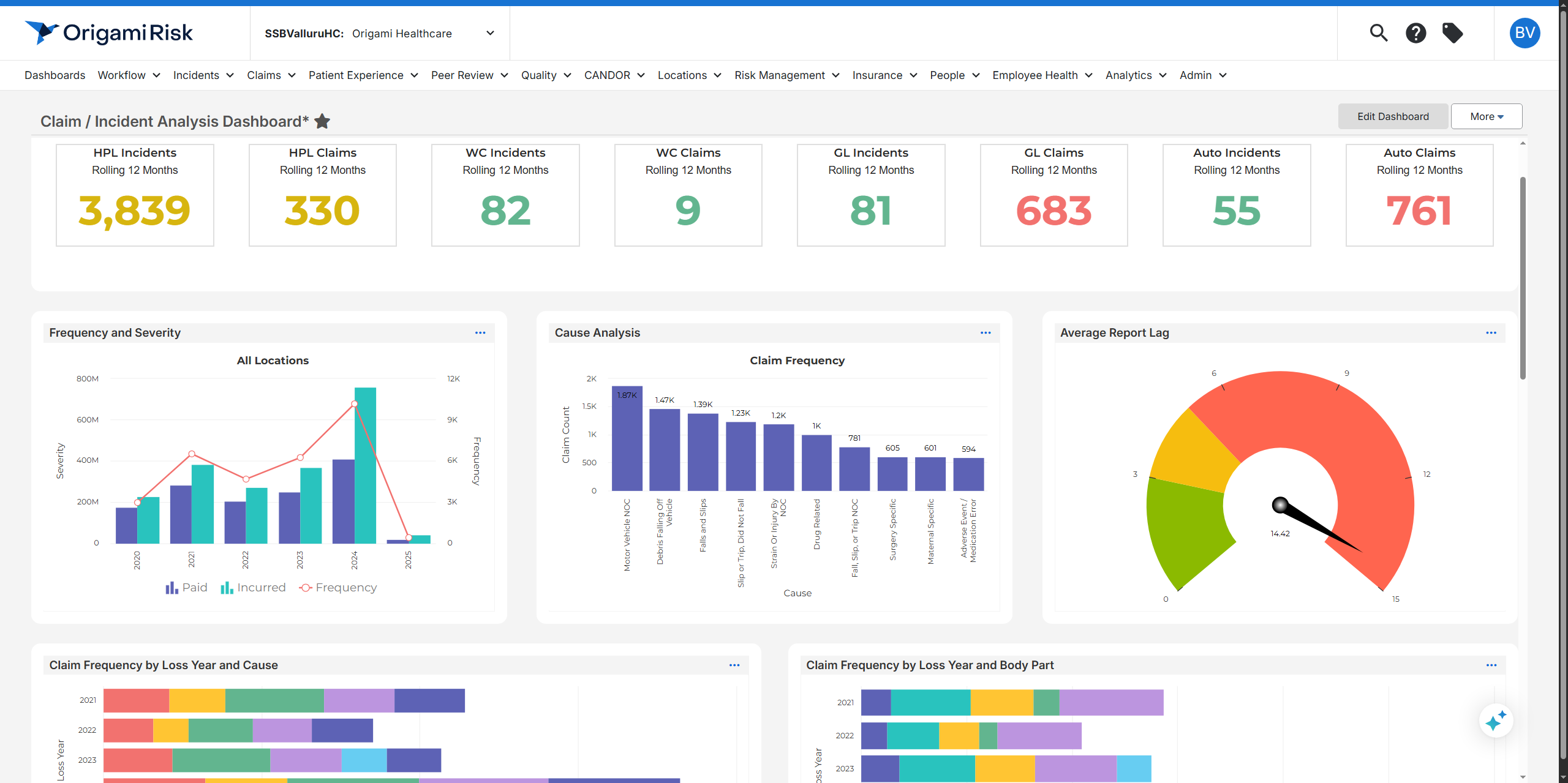Click the search magnifier icon
The image size is (1568, 783).
point(1379,32)
